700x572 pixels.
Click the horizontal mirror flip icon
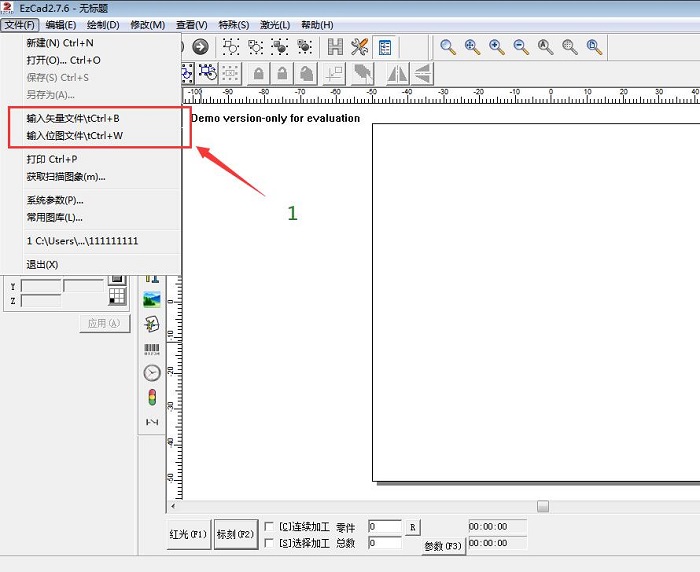(397, 73)
